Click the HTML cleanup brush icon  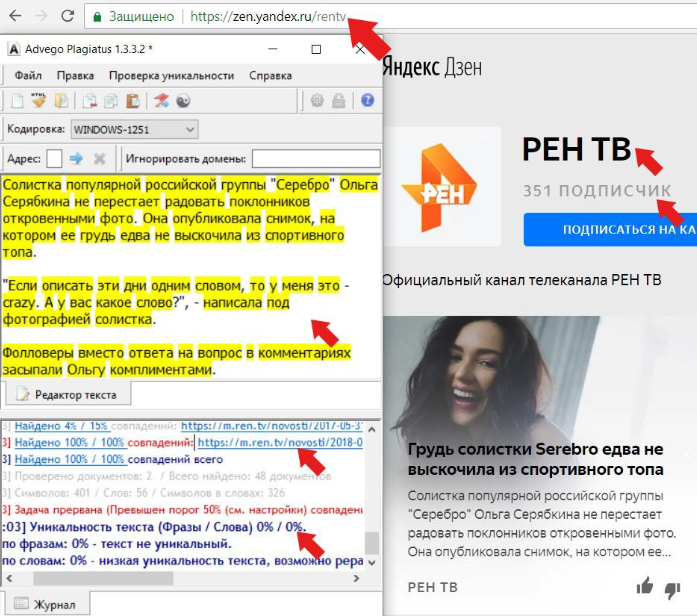[x=39, y=100]
